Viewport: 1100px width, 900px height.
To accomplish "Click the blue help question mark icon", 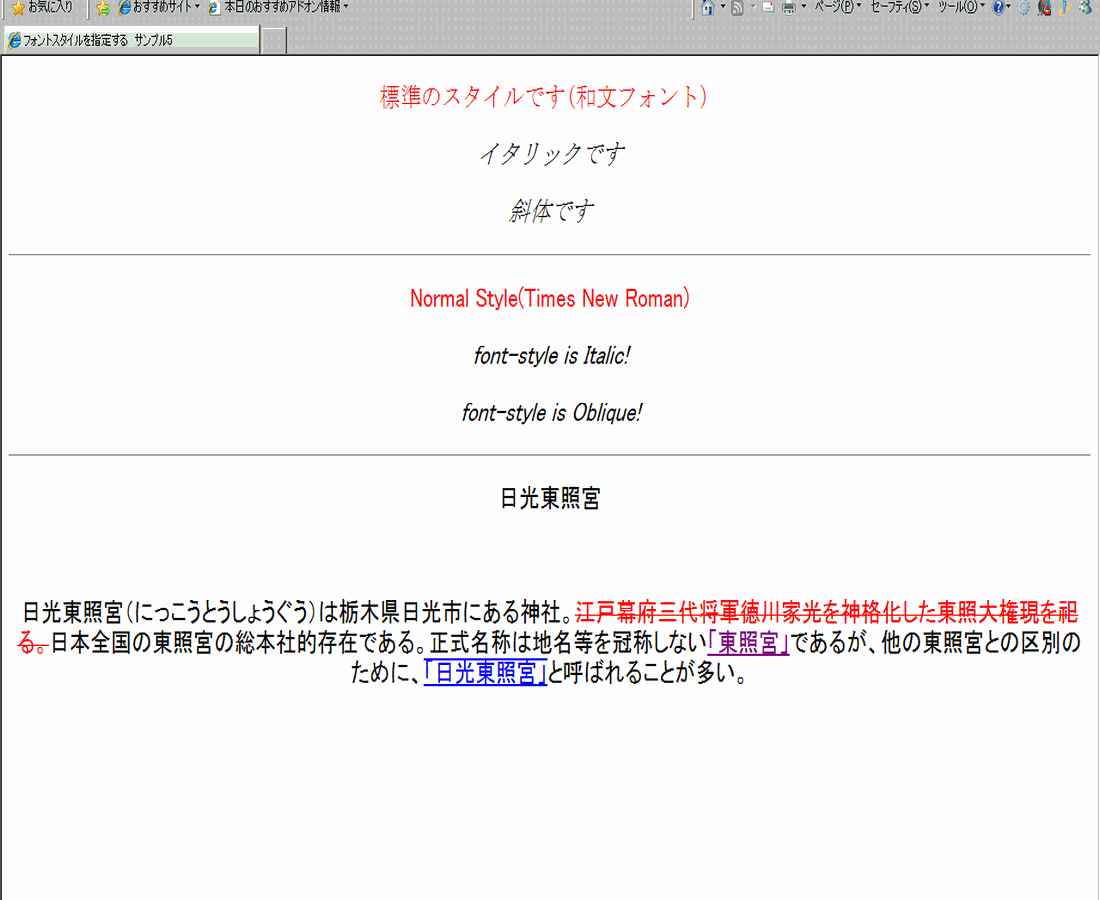I will click(998, 8).
